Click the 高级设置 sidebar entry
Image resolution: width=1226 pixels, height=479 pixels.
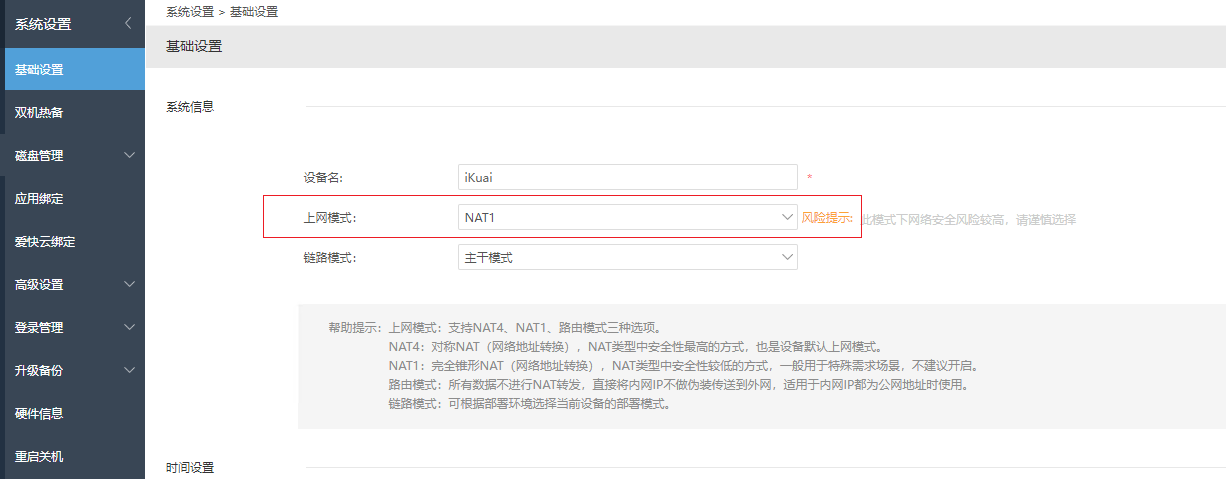coord(40,285)
